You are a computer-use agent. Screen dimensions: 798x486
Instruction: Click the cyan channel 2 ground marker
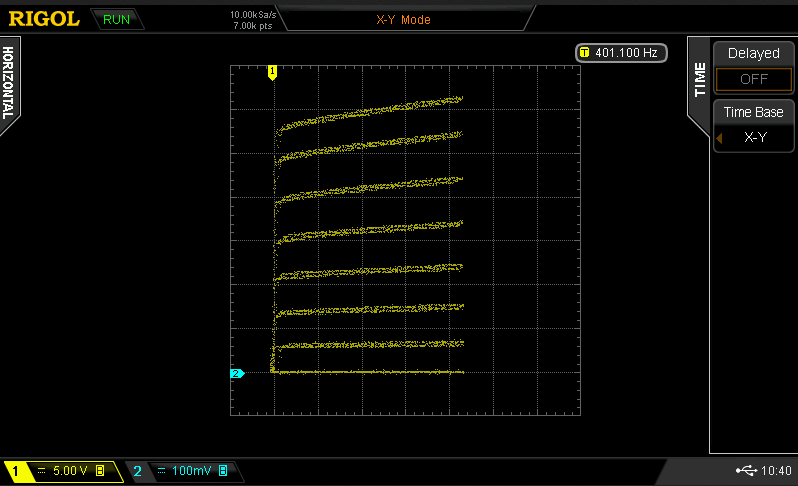(x=237, y=373)
